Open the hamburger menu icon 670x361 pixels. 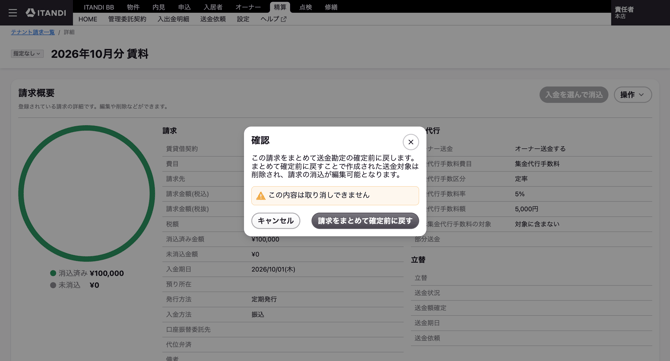point(13,13)
